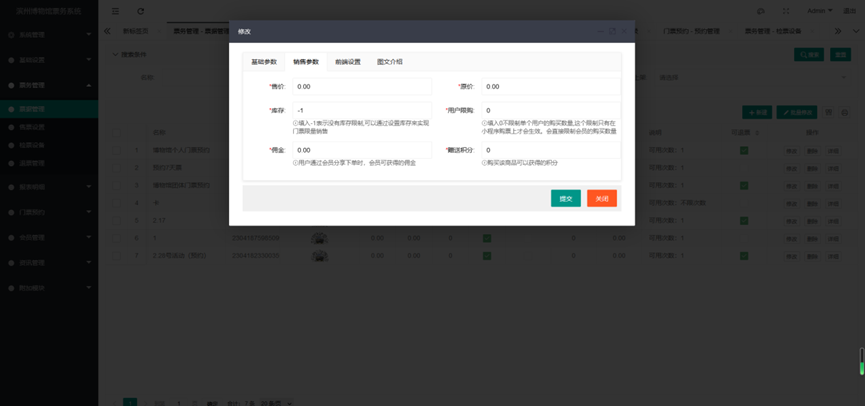The height and width of the screenshot is (406, 865).
Task: Click the theme icon in header
Action: coord(761,11)
